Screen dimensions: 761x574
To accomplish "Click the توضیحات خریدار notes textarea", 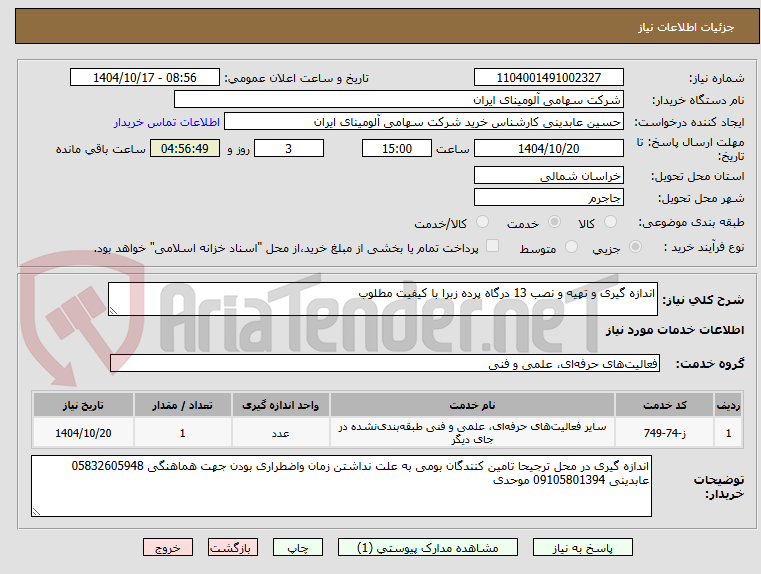I will 341,486.
